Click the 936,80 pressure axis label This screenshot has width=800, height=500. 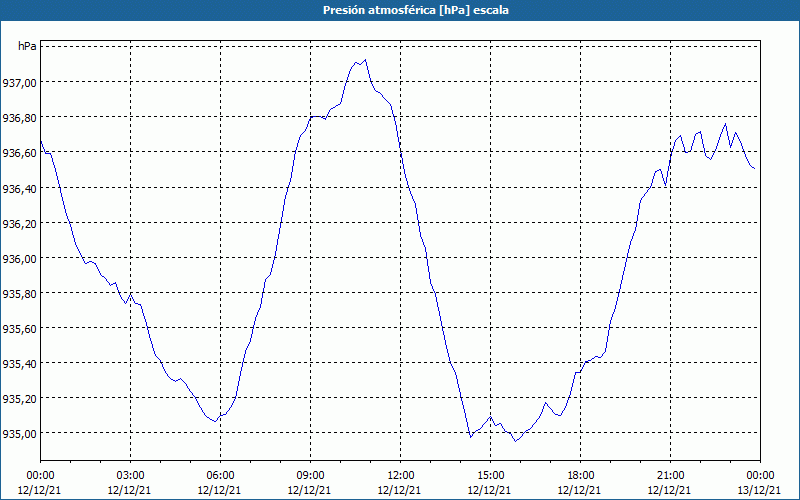20,118
